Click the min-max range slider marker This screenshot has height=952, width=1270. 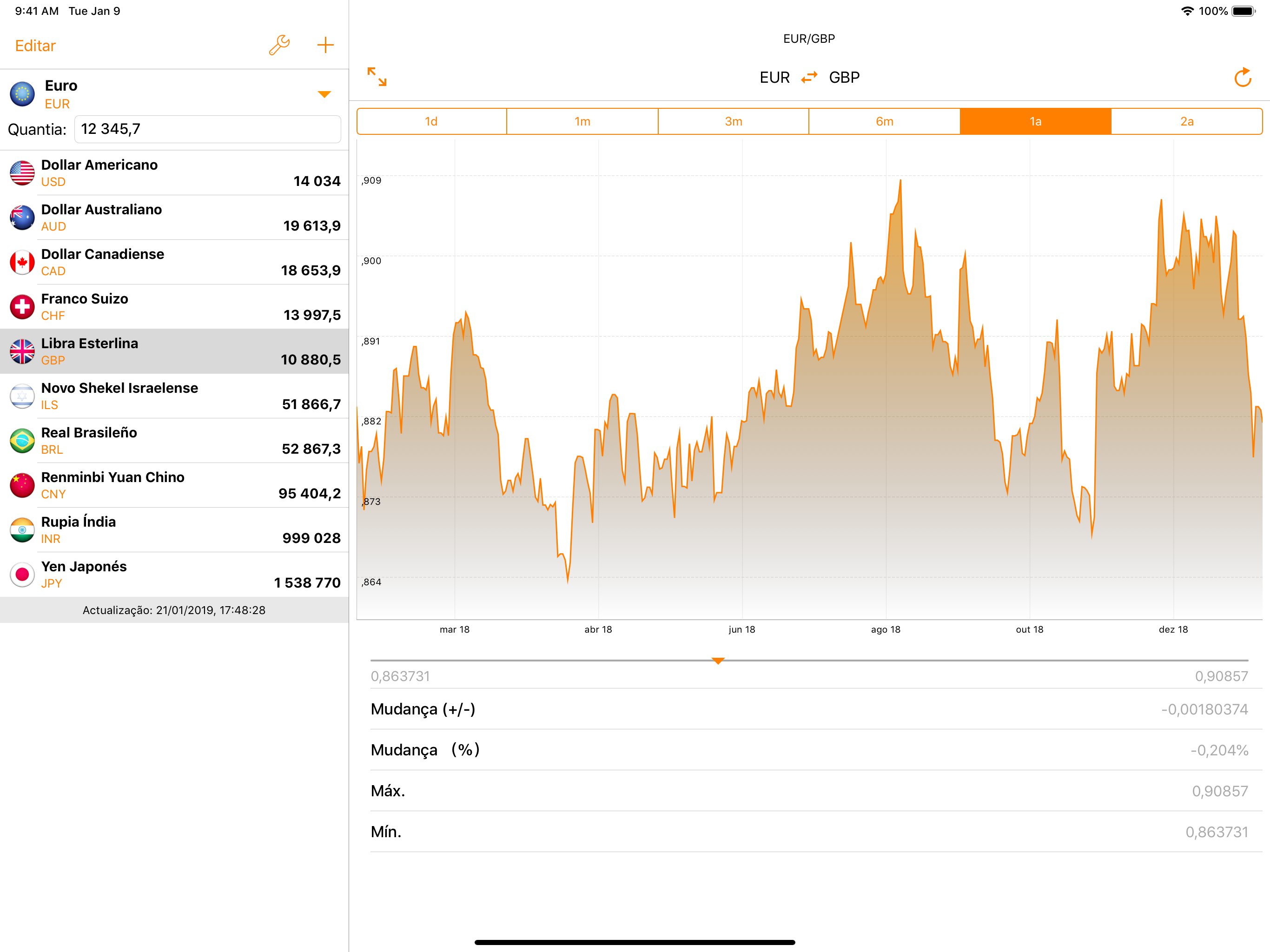pyautogui.click(x=718, y=661)
